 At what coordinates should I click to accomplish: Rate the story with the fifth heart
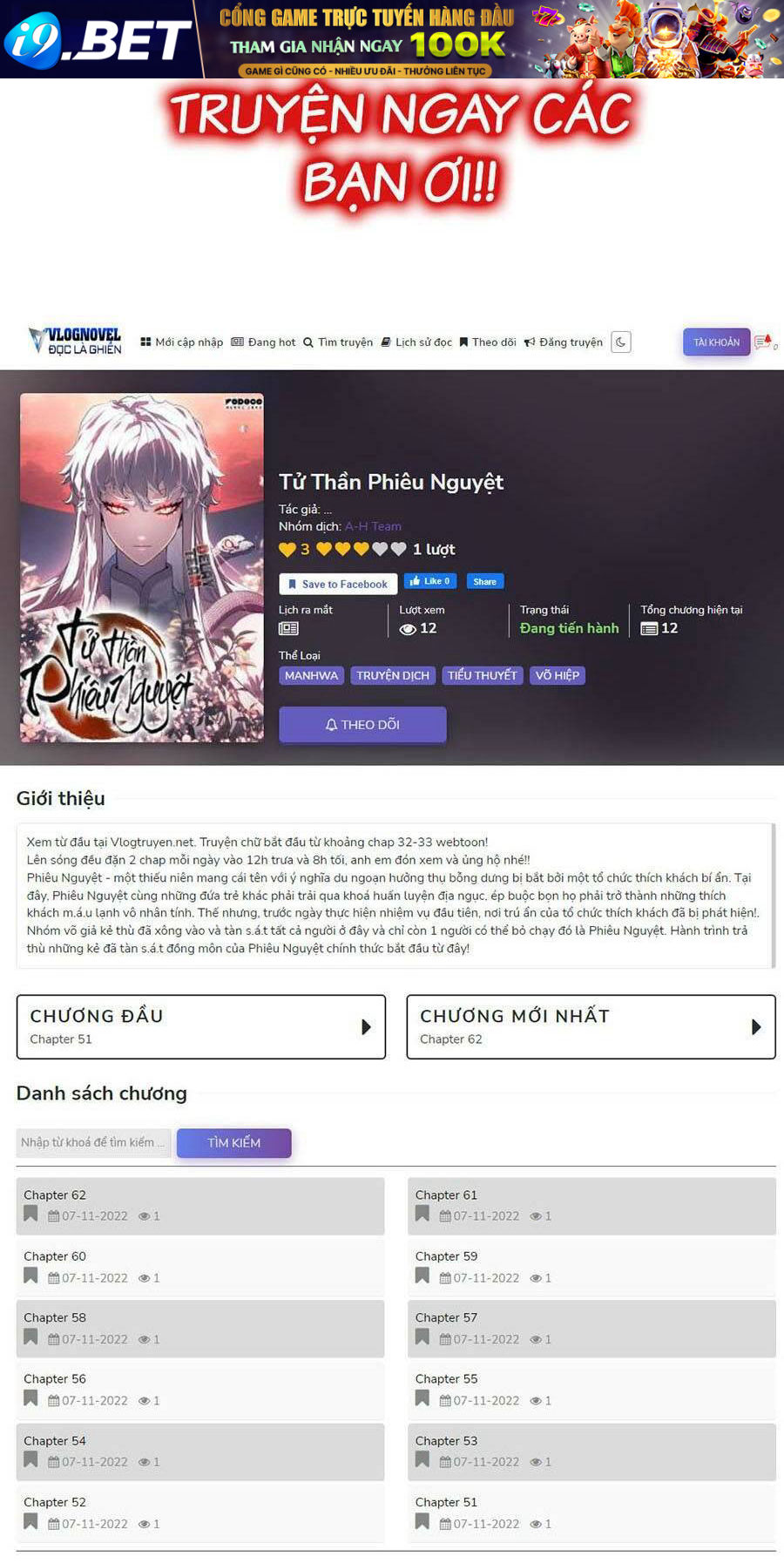[398, 549]
